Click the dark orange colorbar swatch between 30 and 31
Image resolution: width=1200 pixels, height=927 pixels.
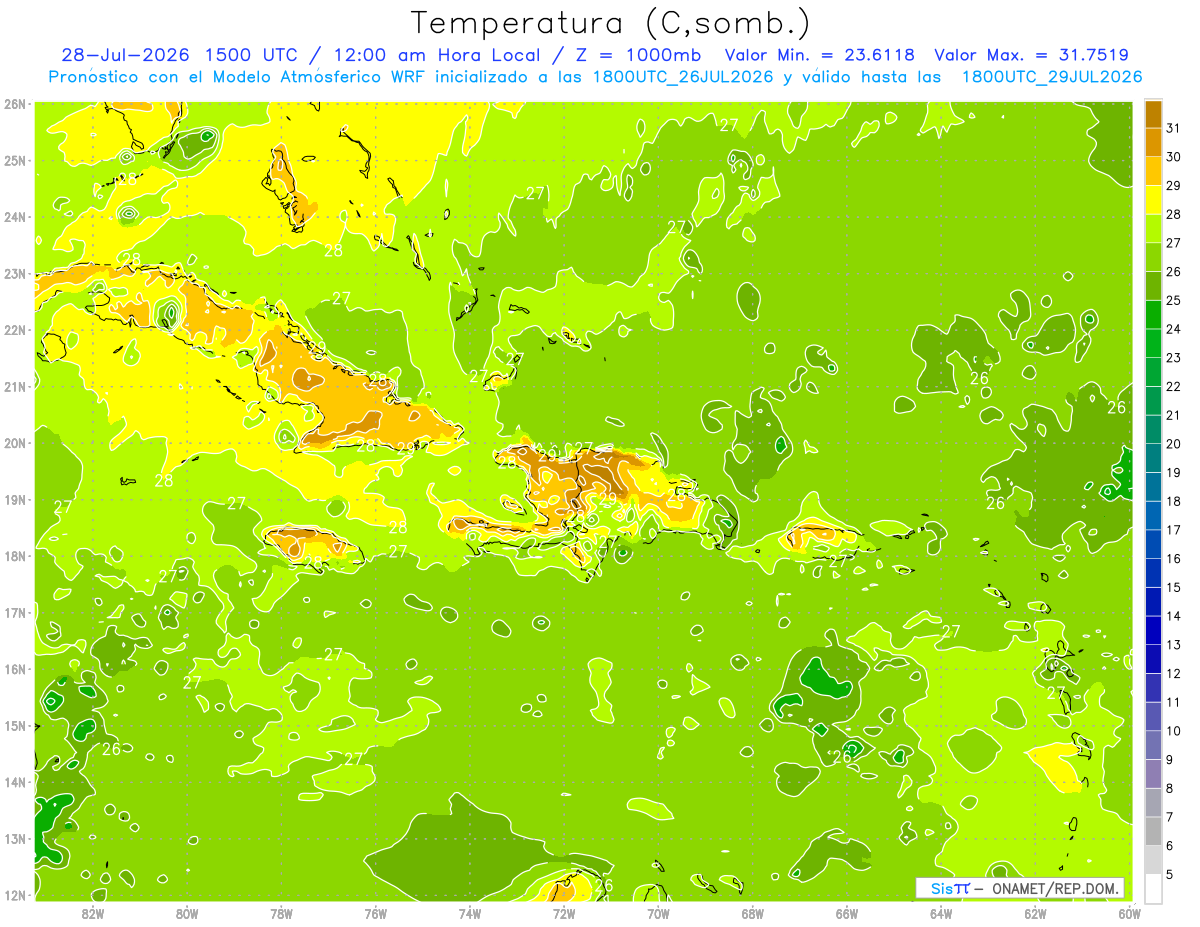(1153, 143)
